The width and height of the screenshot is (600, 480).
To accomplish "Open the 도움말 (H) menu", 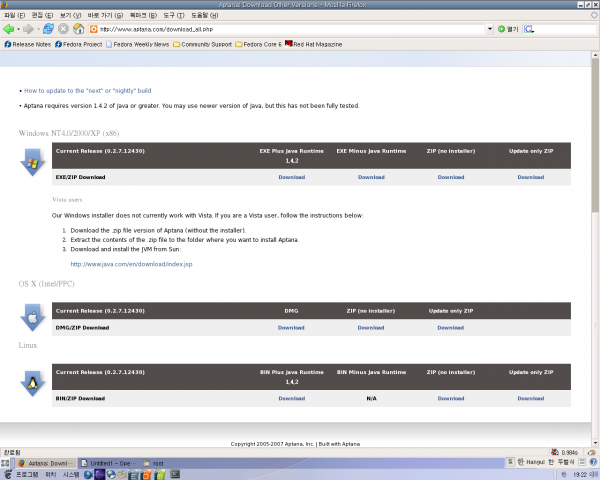I will point(204,15).
